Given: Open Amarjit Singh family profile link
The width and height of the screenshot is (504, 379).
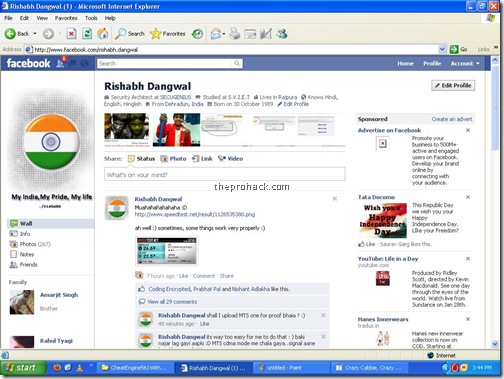Looking at the screenshot, I should (x=59, y=295).
